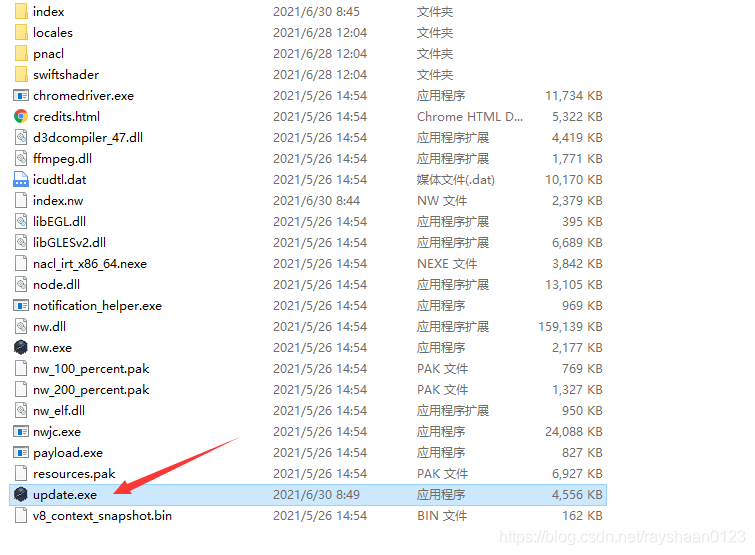Select the file name update.exe
Viewport: 755px width, 555px height.
coord(65,495)
